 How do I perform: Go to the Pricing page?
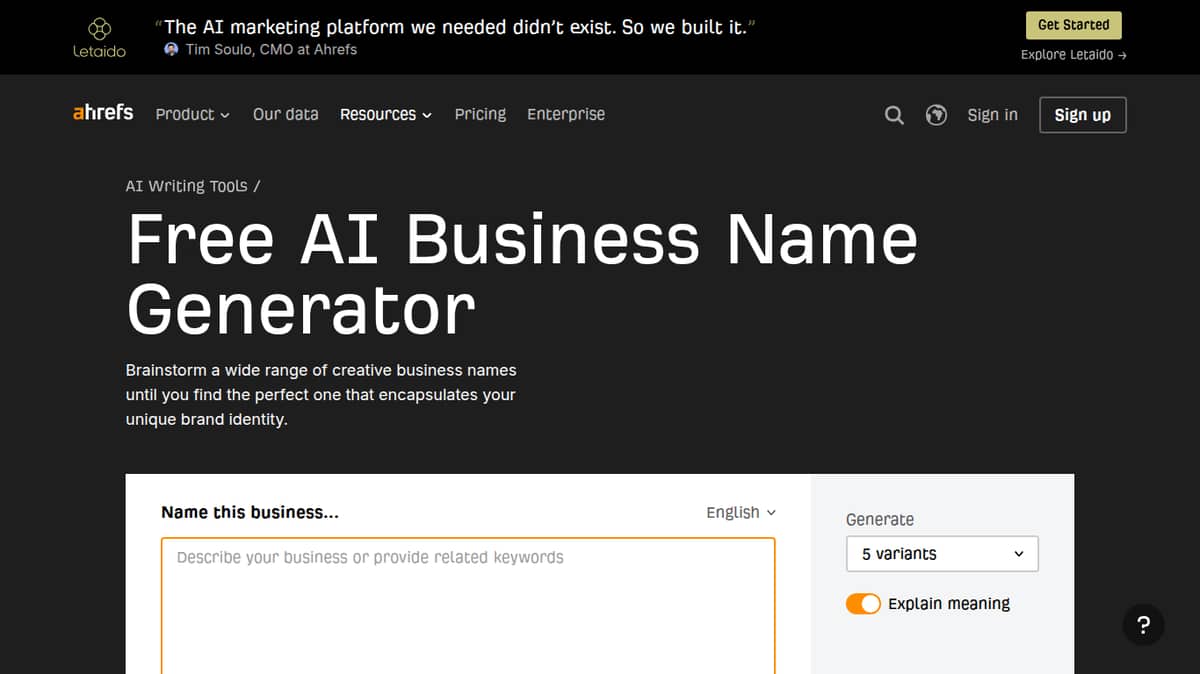point(480,114)
